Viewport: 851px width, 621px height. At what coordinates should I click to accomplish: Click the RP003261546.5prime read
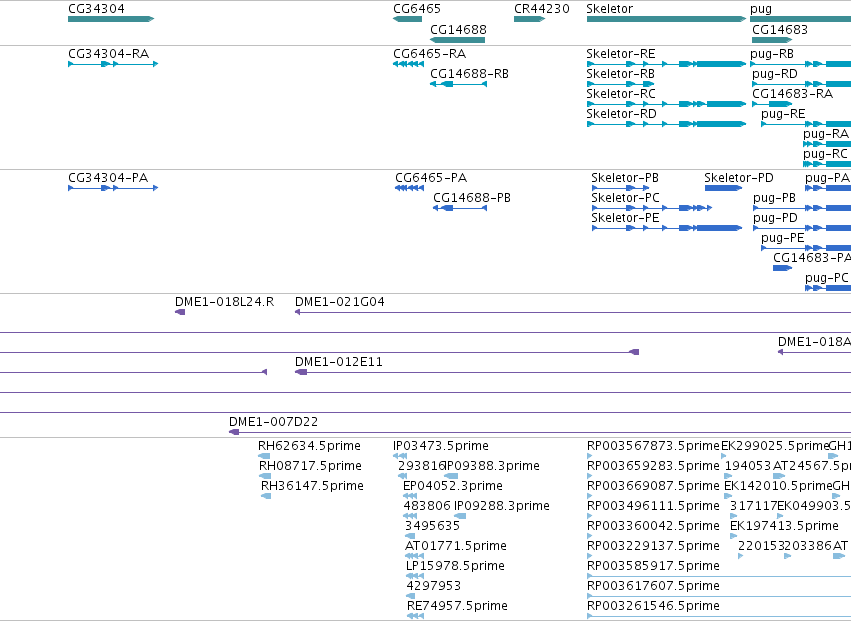click(719, 616)
